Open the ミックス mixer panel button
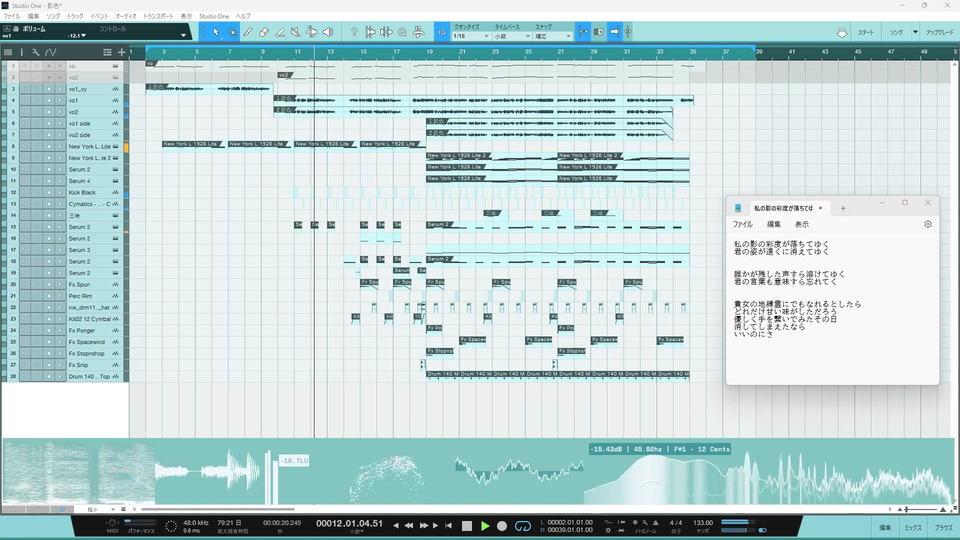 (x=913, y=527)
